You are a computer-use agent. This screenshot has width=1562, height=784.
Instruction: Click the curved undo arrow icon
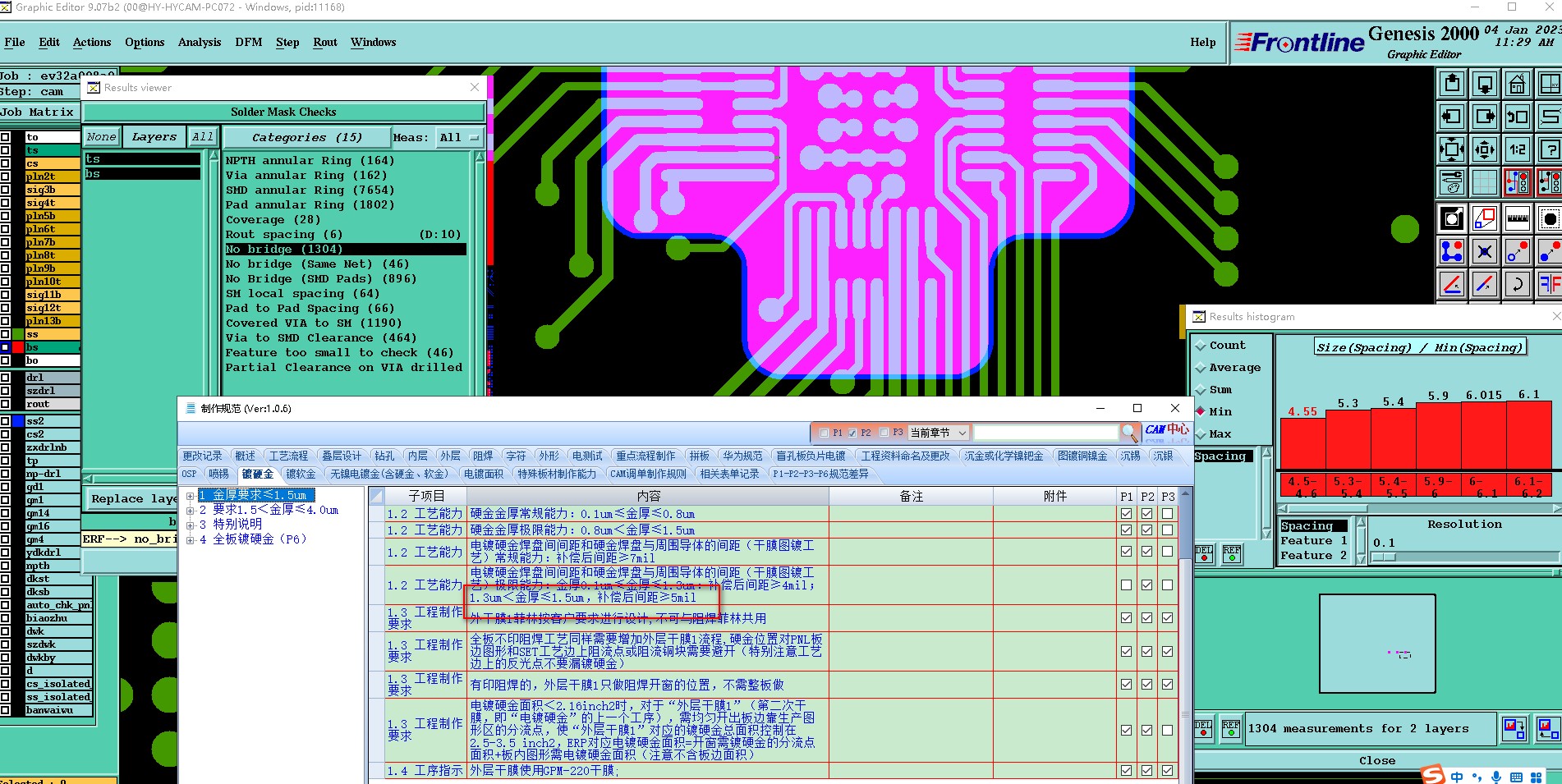coord(1517,284)
